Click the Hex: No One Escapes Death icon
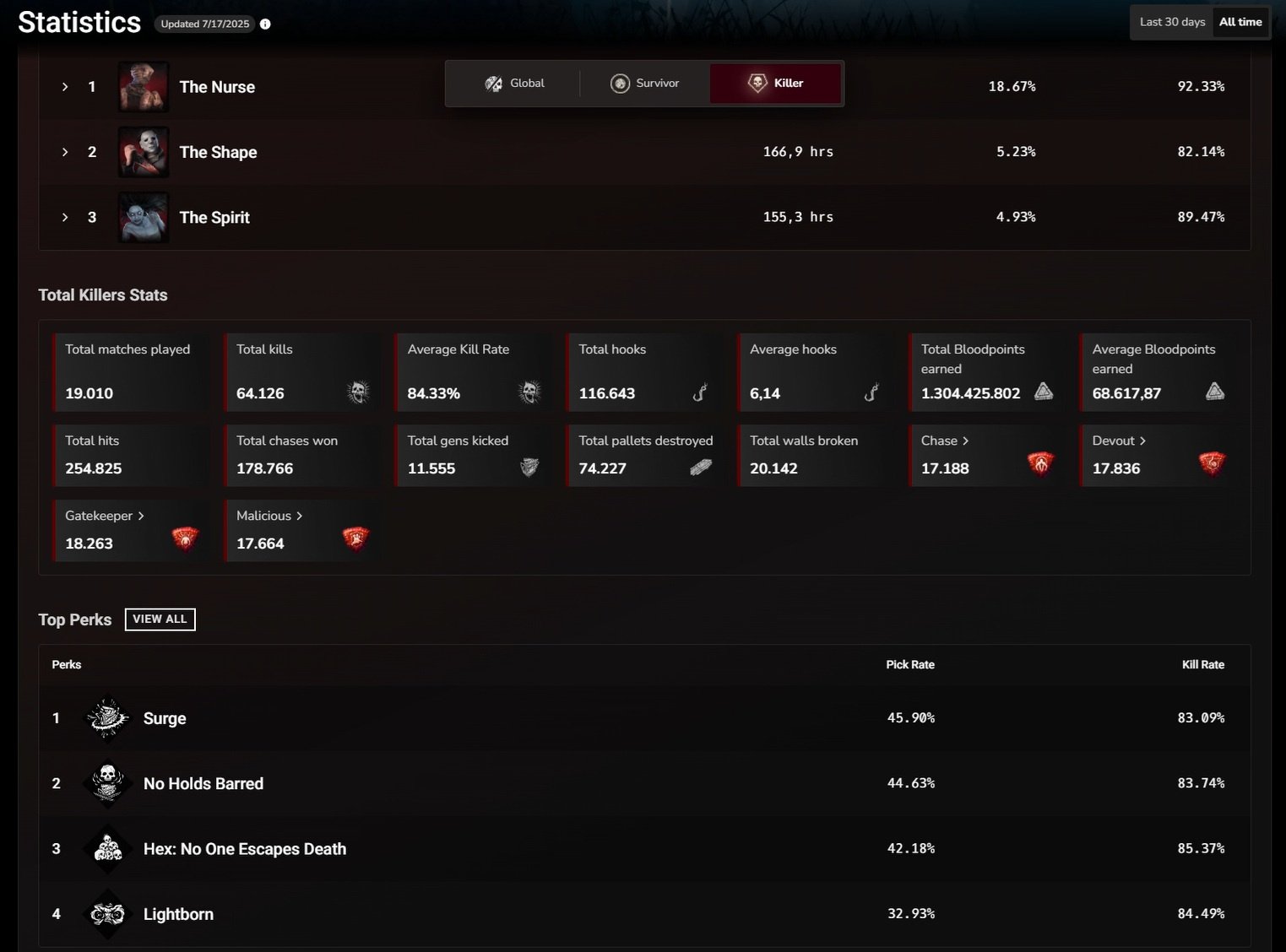This screenshot has width=1286, height=952. (x=108, y=849)
